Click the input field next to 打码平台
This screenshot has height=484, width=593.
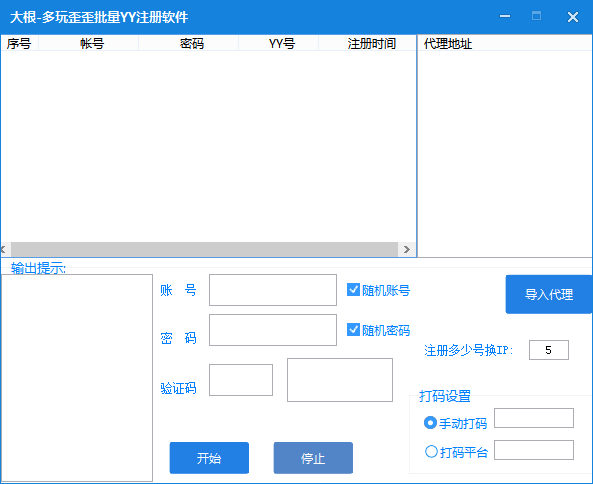coord(534,450)
